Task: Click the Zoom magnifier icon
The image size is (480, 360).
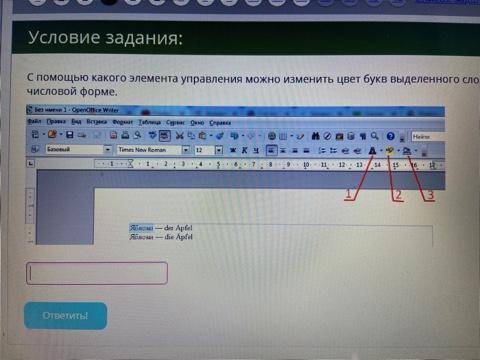Action: pos(375,136)
